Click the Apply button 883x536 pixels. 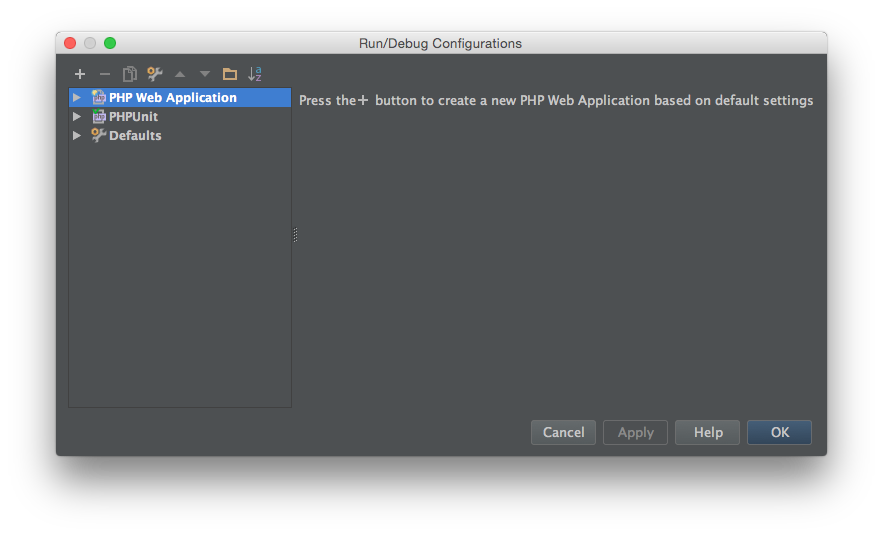coord(635,432)
